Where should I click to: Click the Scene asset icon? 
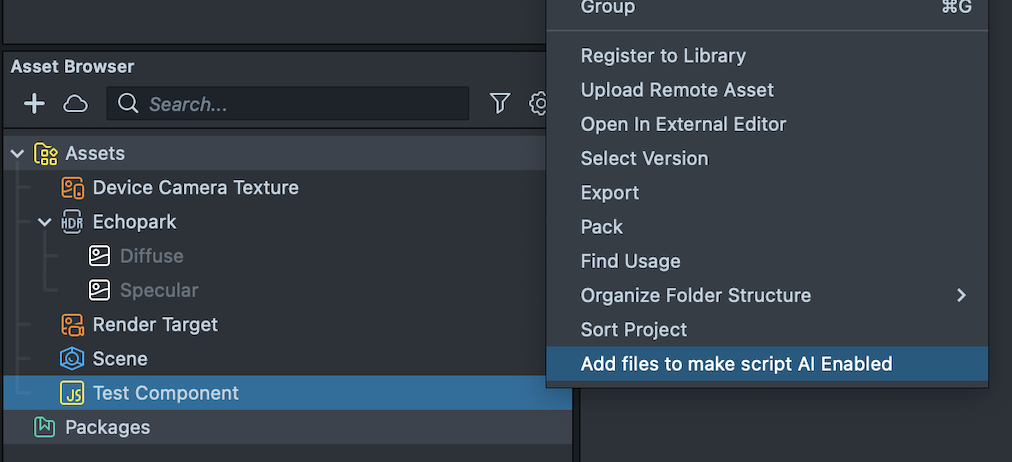(x=72, y=359)
